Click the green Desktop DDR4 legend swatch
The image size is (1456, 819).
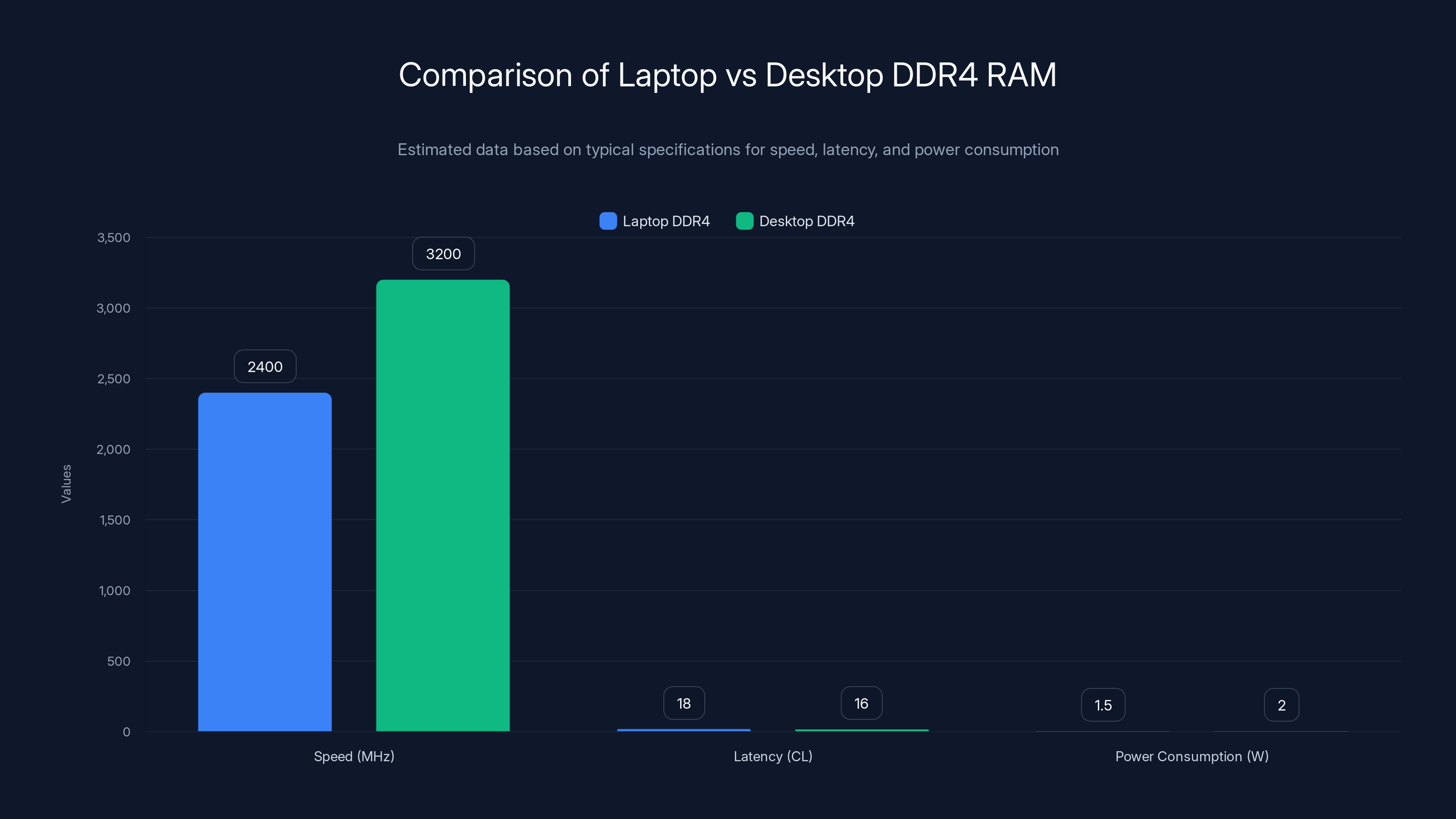[744, 221]
